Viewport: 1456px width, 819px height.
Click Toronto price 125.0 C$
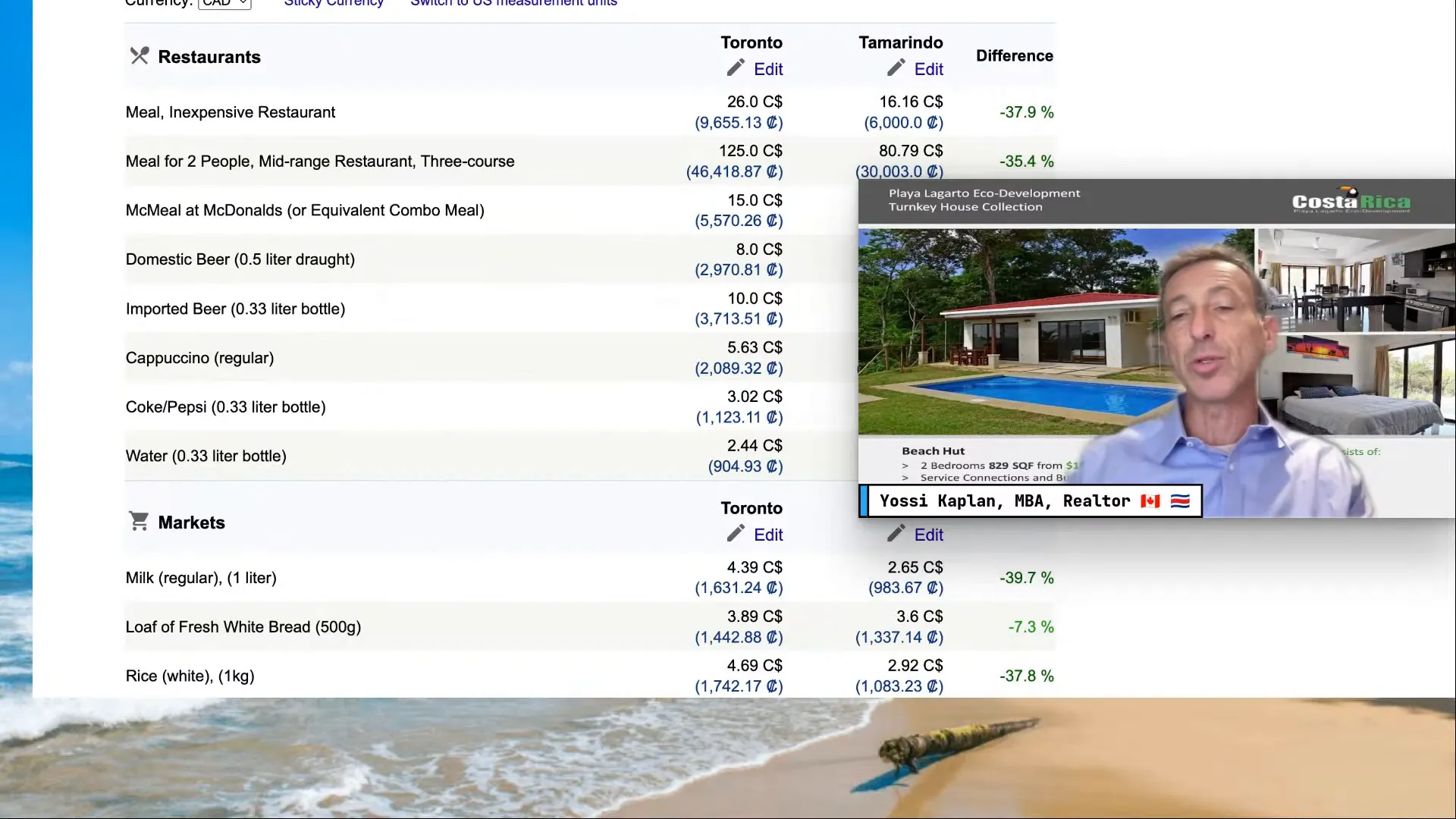tap(751, 151)
